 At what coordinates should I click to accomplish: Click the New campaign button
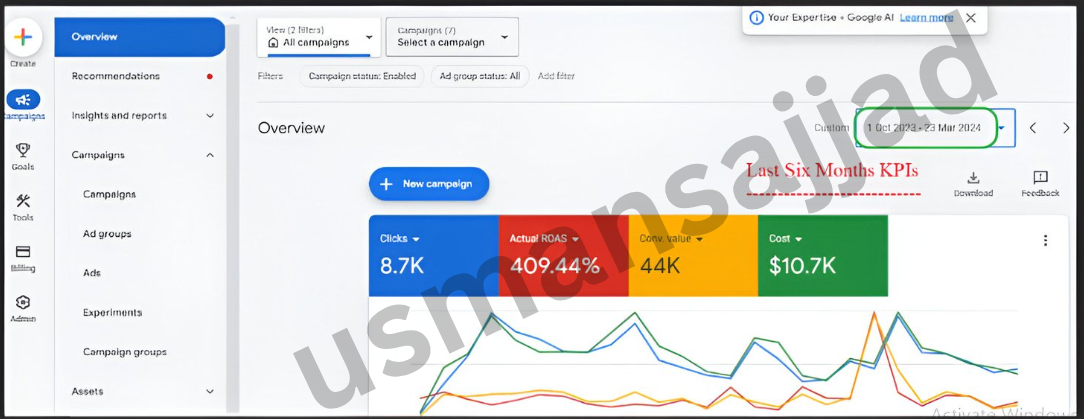tap(429, 184)
